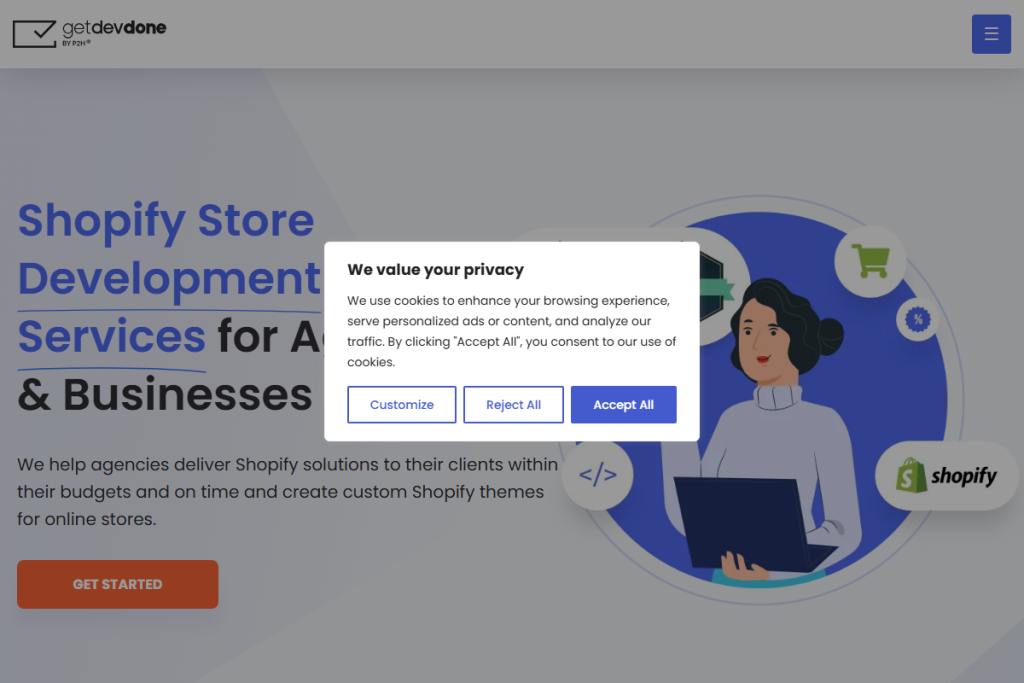
Task: Click the 'Services' underlined heading word
Action: (x=112, y=336)
